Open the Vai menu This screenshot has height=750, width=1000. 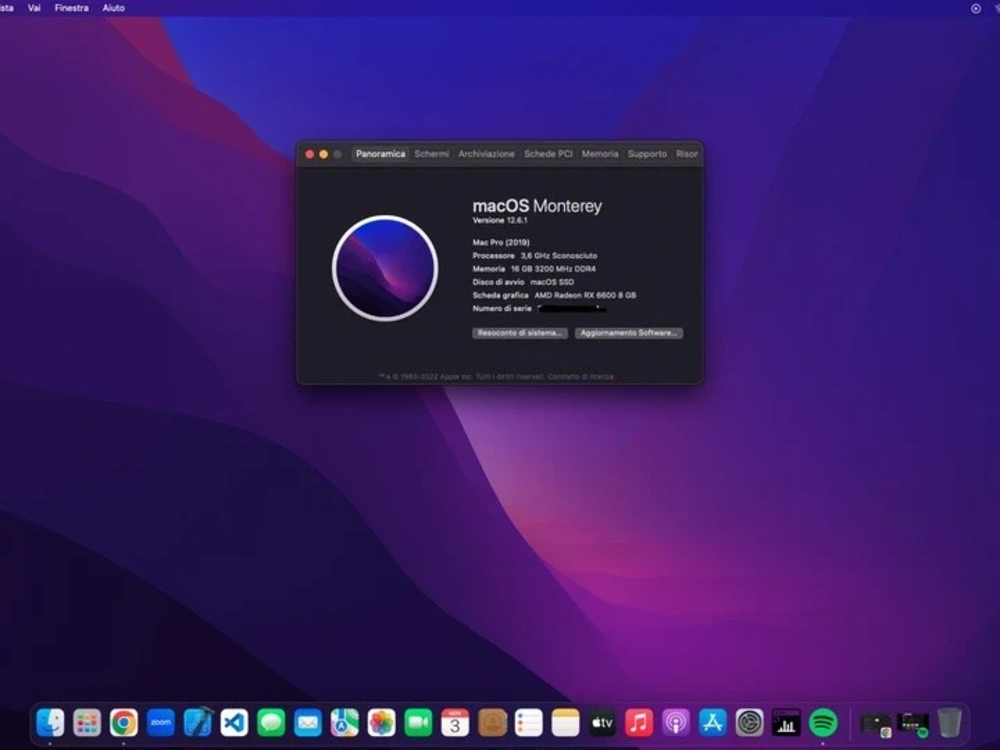[x=34, y=8]
